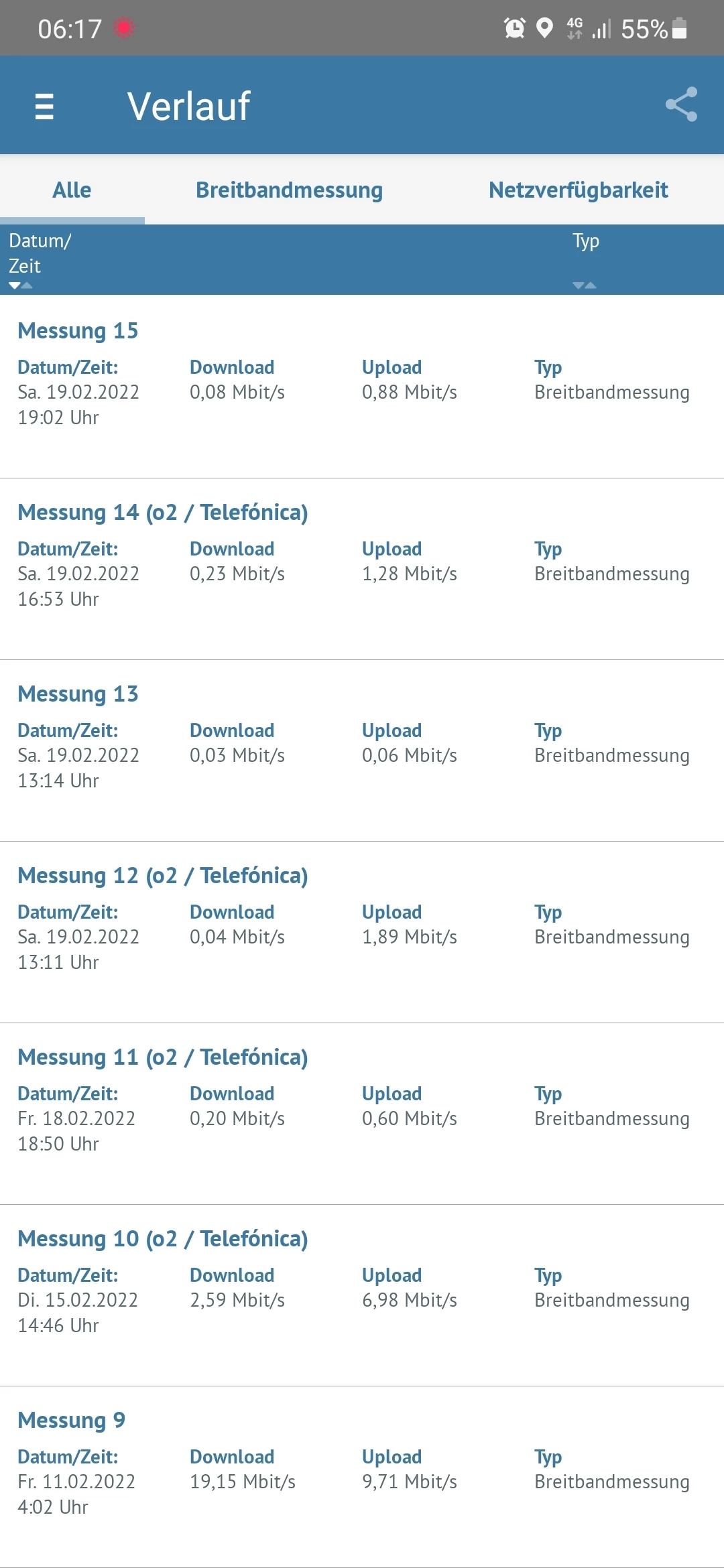Tap the red recording dot indicator
This screenshot has width=724, height=1568.
(x=123, y=28)
